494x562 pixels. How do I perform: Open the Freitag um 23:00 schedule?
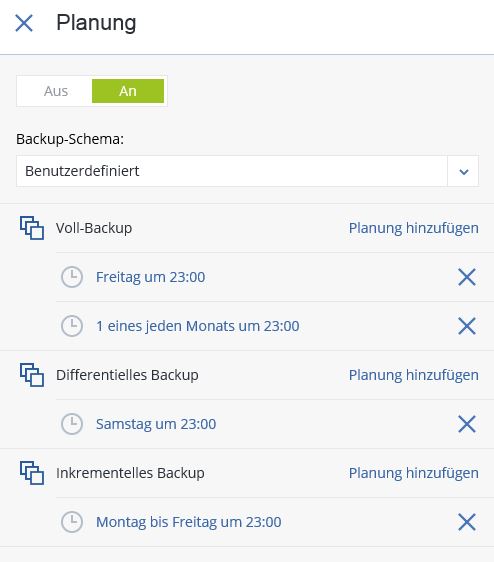[x=151, y=277]
